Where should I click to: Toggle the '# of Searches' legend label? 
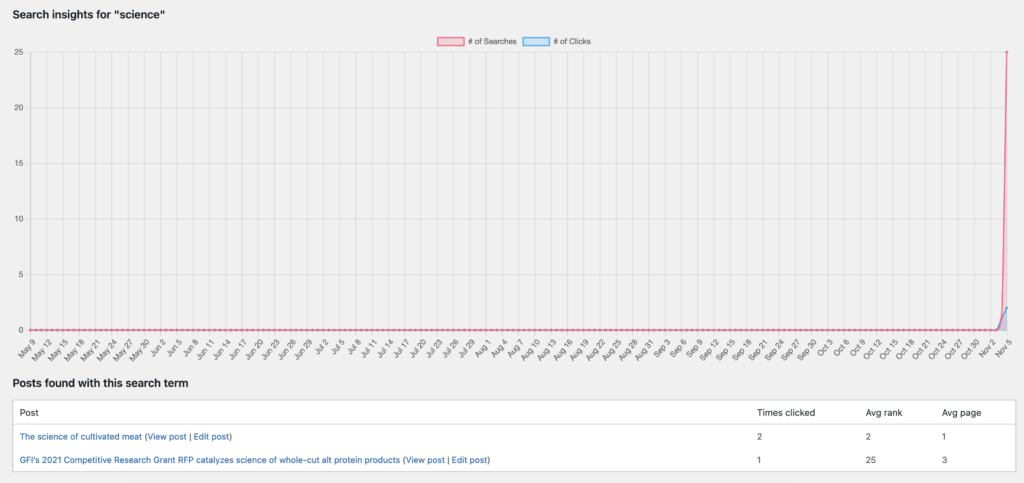point(492,41)
